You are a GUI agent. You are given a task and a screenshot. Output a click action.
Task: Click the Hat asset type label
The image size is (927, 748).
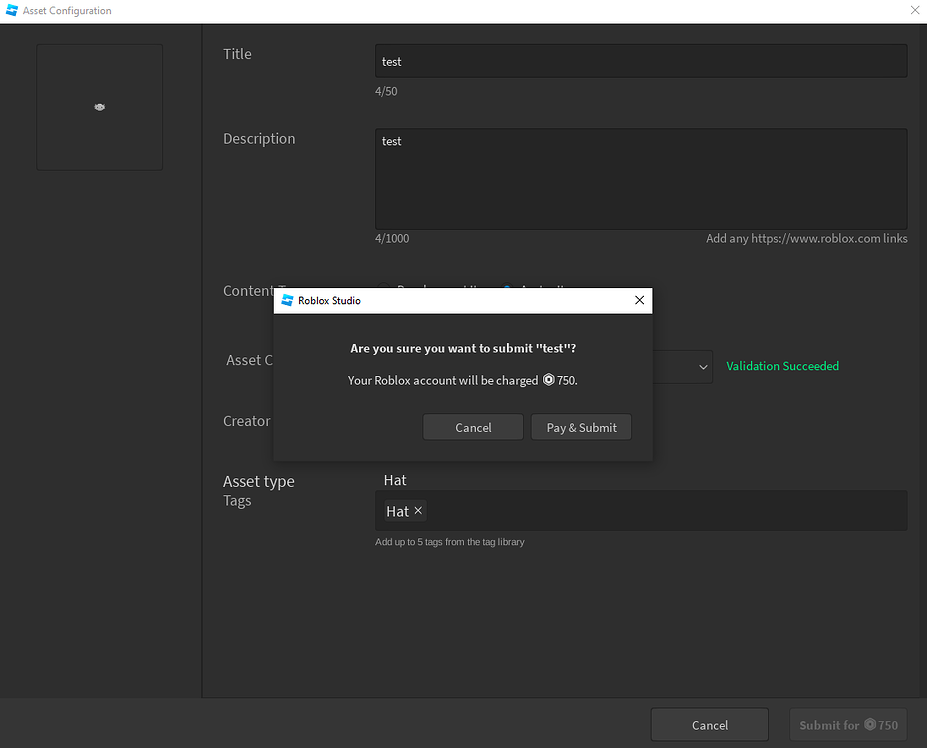point(394,480)
